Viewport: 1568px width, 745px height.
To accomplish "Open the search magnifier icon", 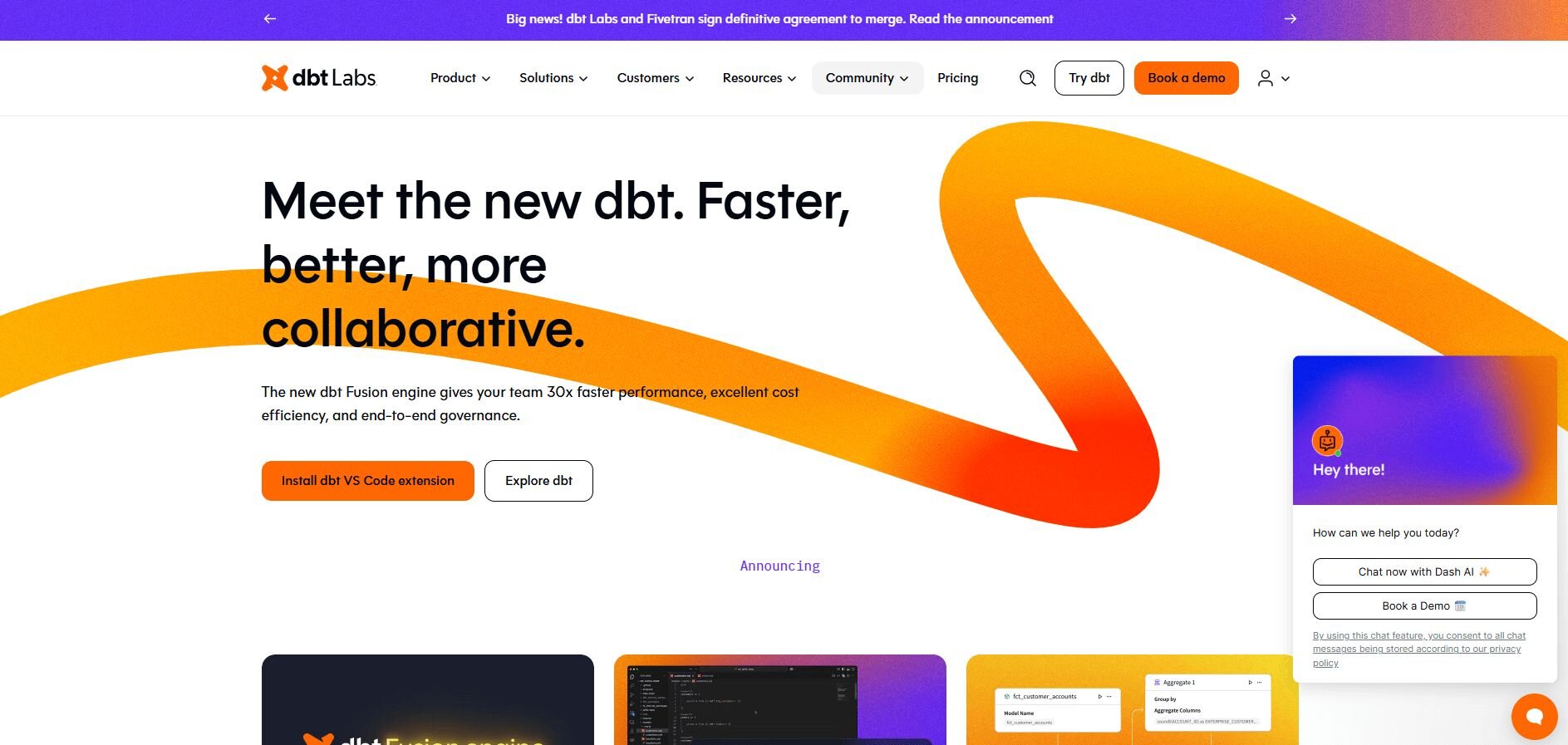I will pos(1028,78).
